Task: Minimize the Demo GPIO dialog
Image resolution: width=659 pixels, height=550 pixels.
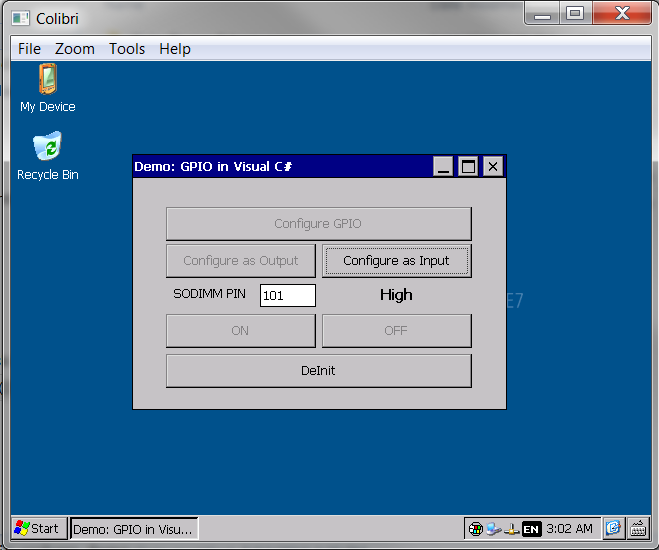Action: tap(443, 166)
